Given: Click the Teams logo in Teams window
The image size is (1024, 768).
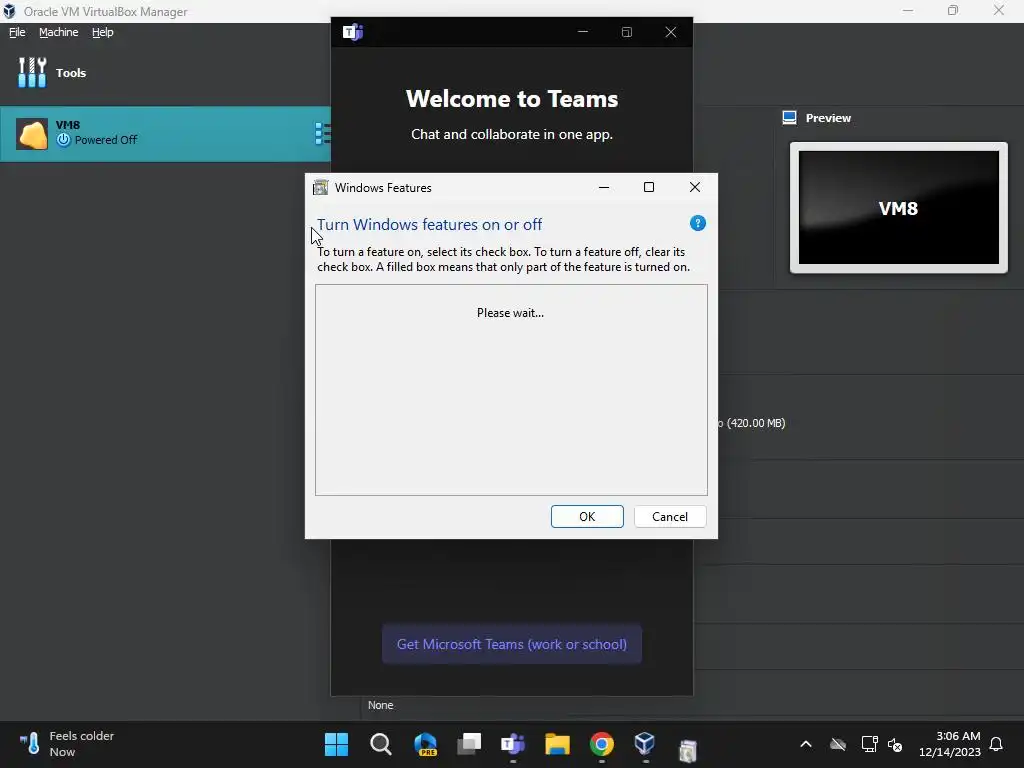Looking at the screenshot, I should (x=353, y=32).
